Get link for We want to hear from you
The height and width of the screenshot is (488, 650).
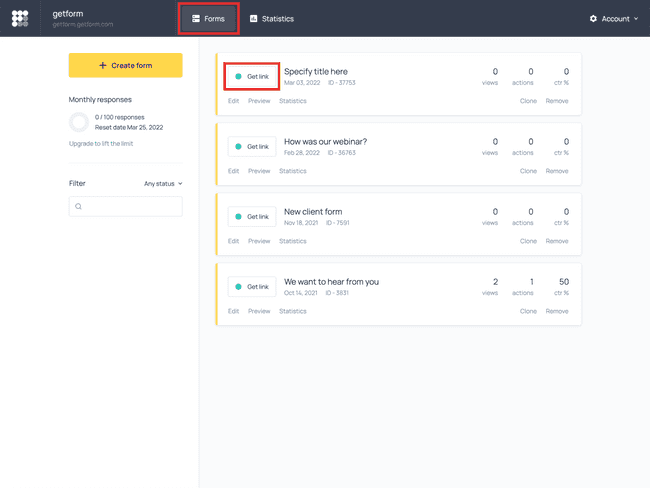pos(252,286)
